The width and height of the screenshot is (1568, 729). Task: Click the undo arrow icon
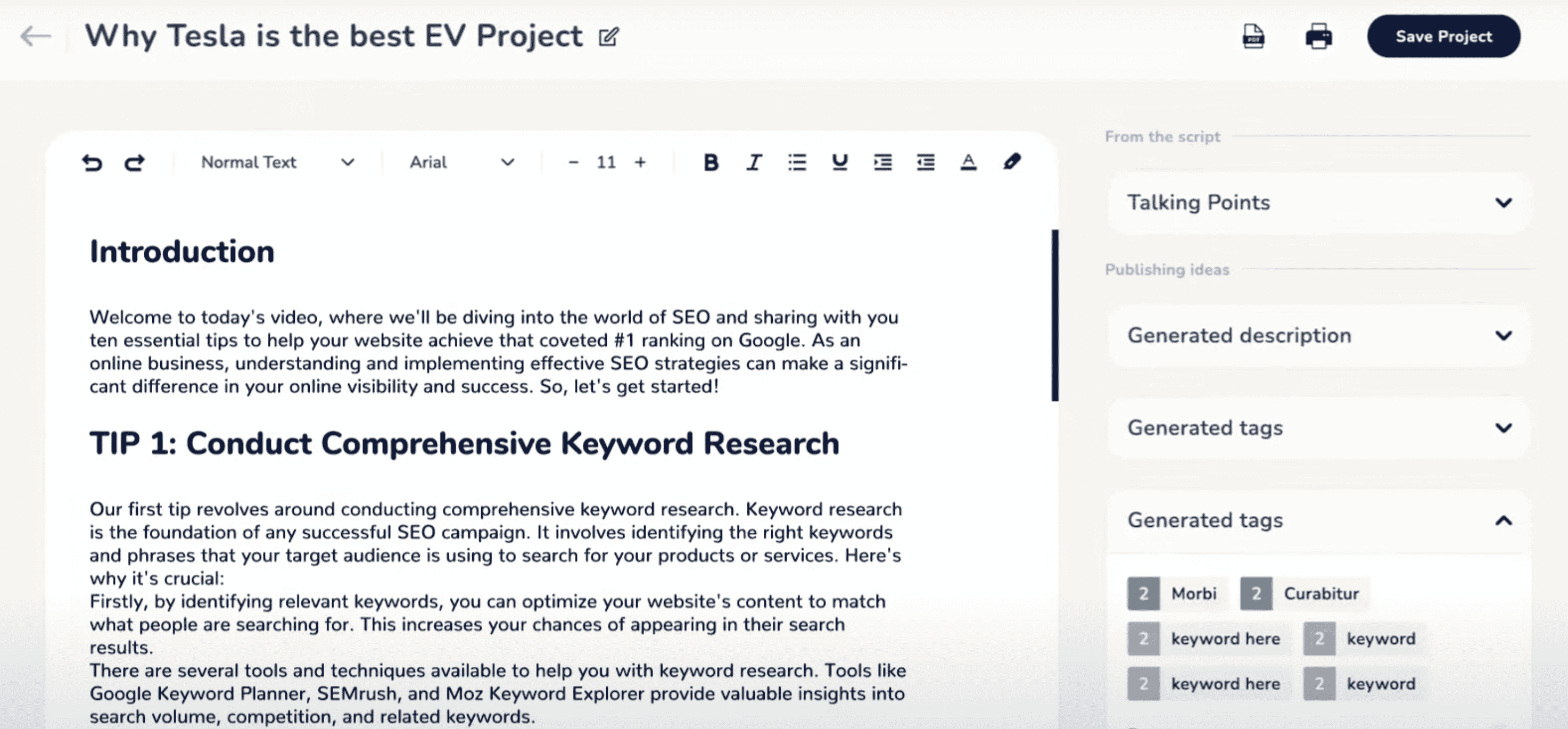point(92,162)
